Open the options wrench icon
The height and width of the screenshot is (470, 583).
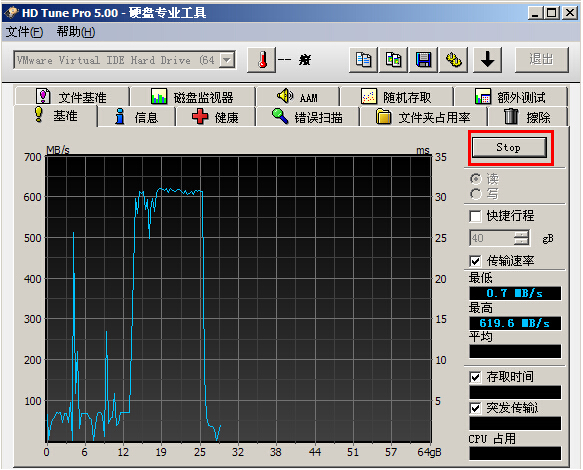454,60
